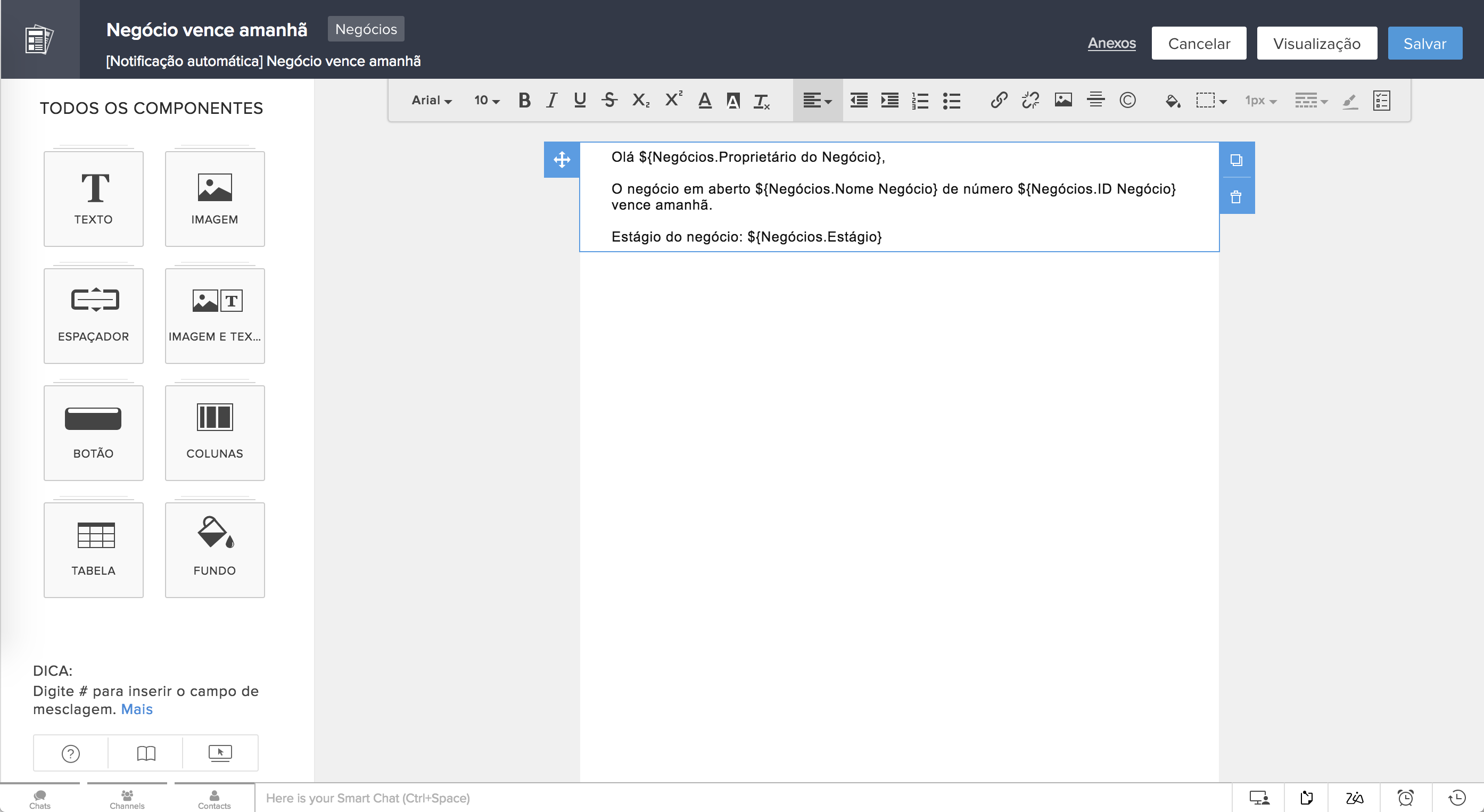Click the clear formatting icon
1484x812 pixels.
pos(762,101)
